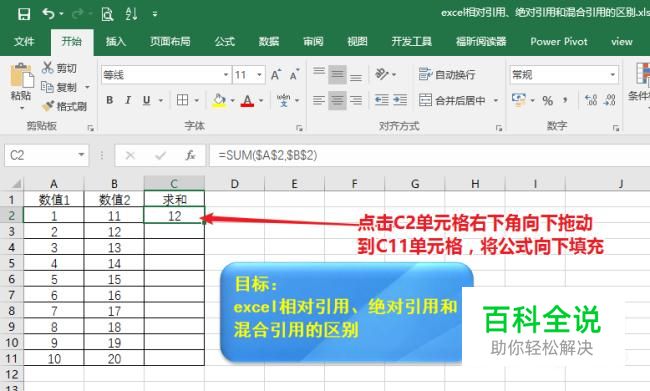Open the borders dropdown arrow
650x391 pixels.
[x=196, y=100]
